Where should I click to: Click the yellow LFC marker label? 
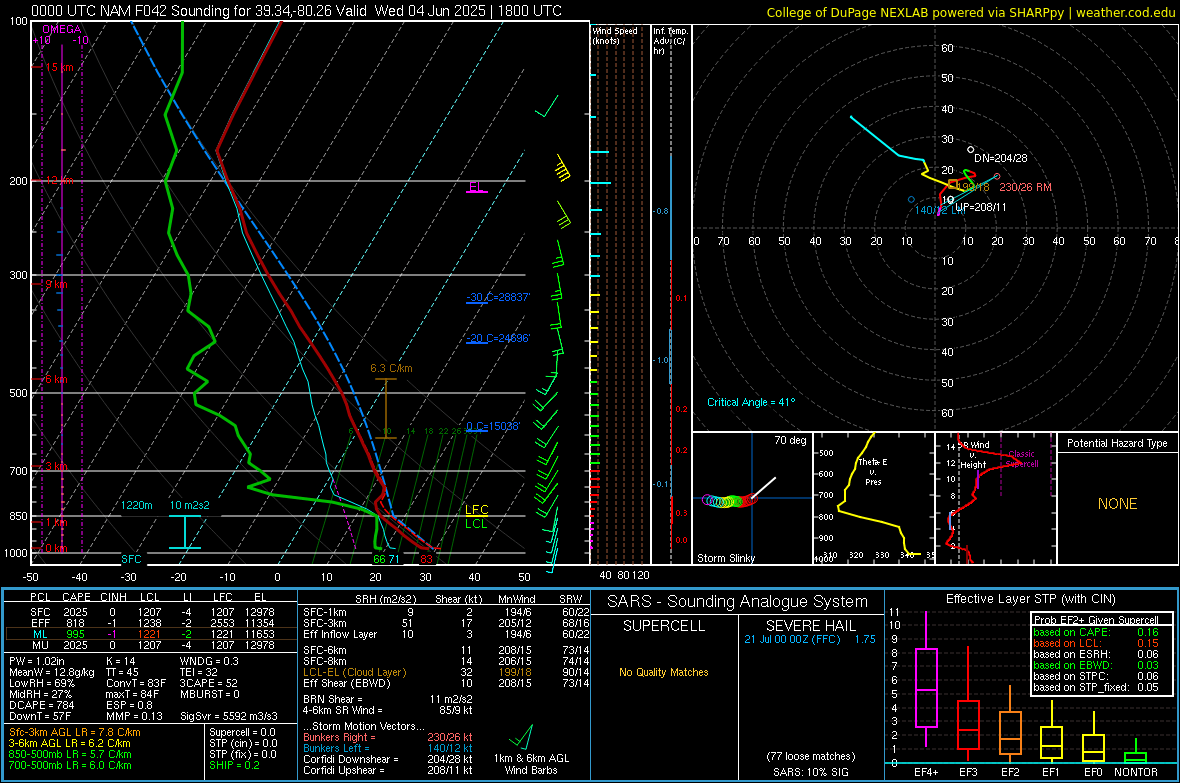tap(476, 510)
